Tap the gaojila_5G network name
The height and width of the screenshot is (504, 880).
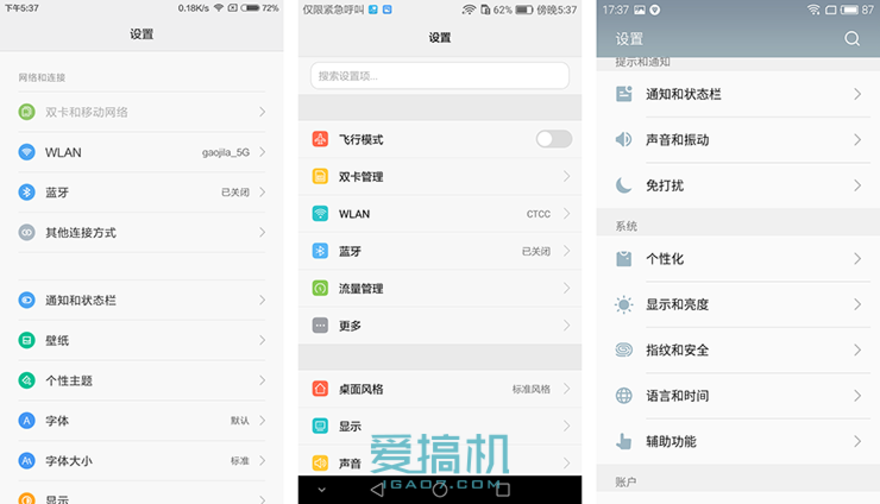click(226, 153)
